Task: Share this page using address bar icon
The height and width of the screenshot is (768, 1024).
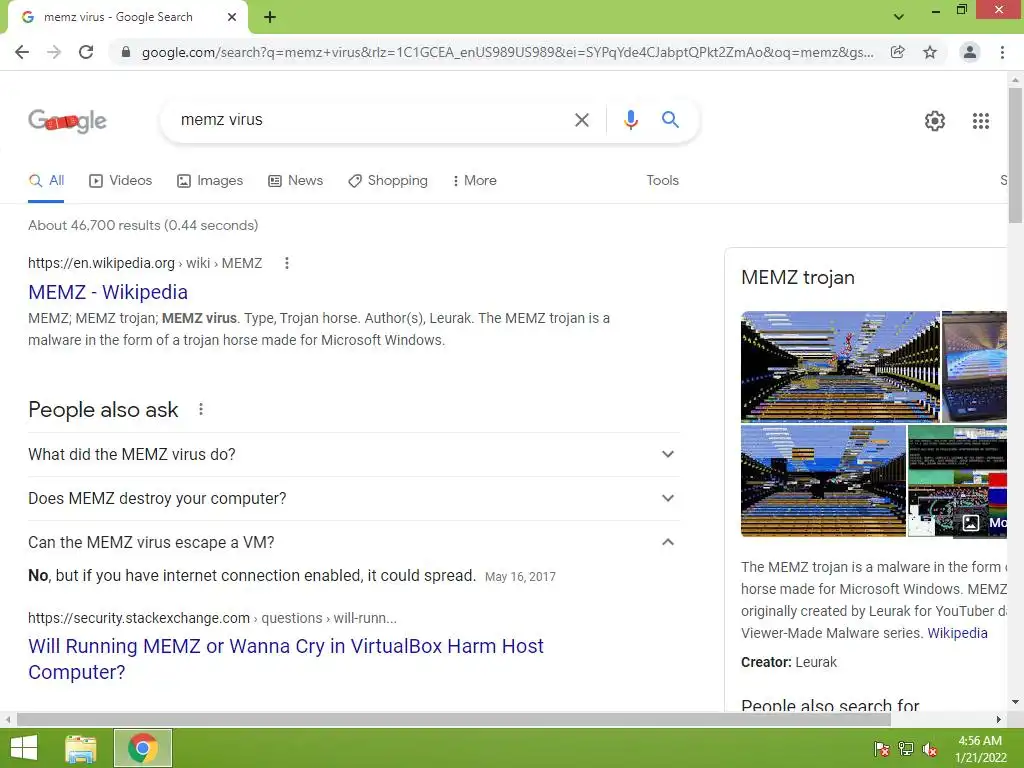Action: pos(898,52)
